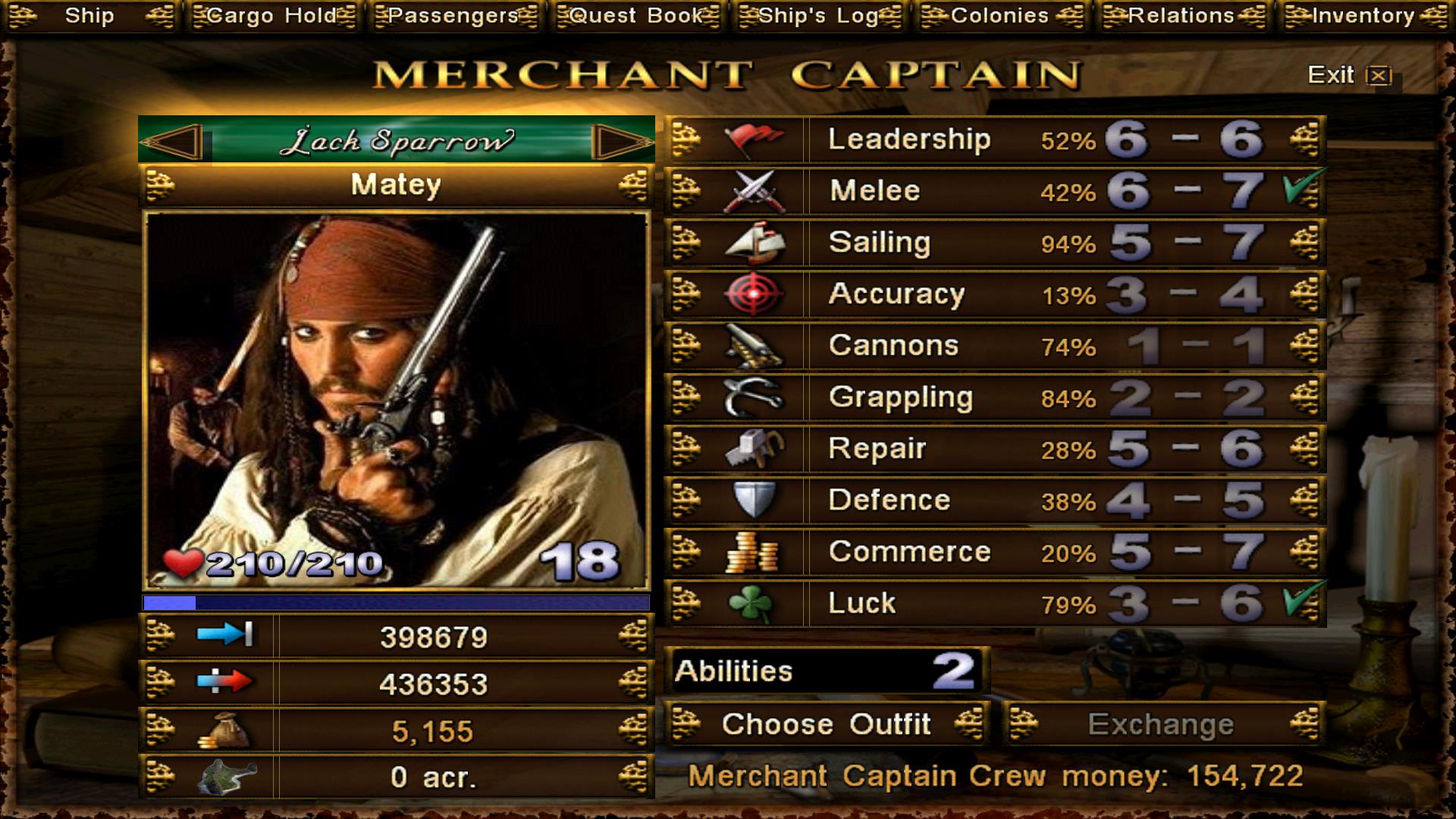Screen dimensions: 1456x819
Task: Open the Cargo Hold tab
Action: 271,16
